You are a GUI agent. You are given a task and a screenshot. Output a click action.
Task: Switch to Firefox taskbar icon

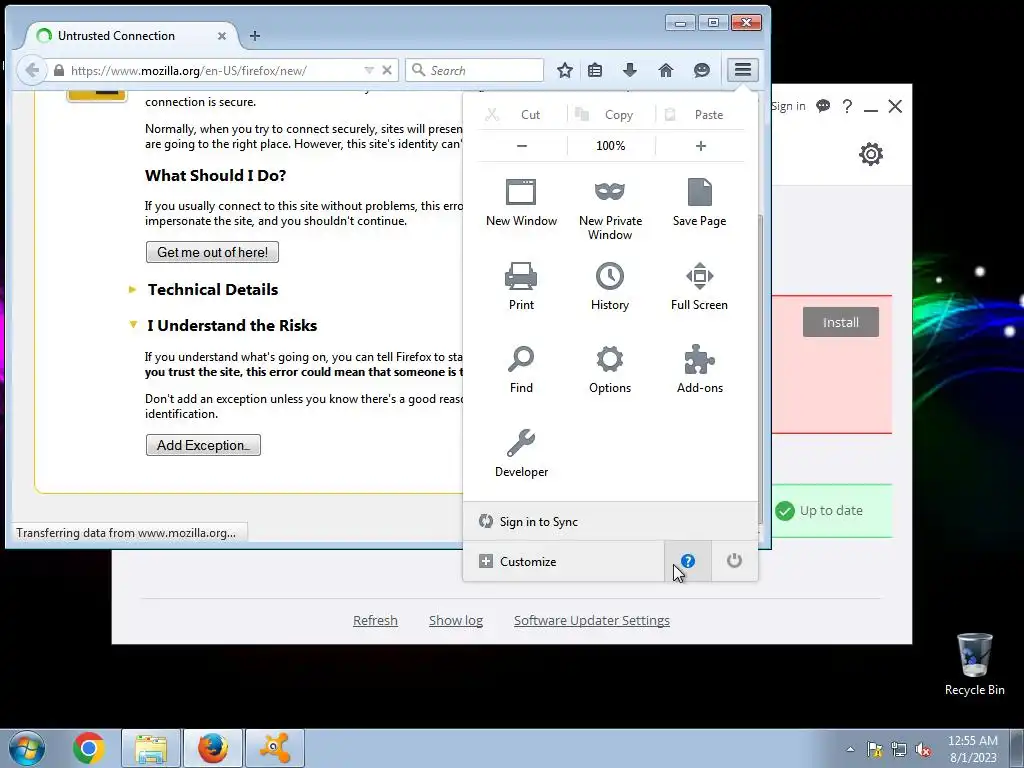click(x=213, y=748)
